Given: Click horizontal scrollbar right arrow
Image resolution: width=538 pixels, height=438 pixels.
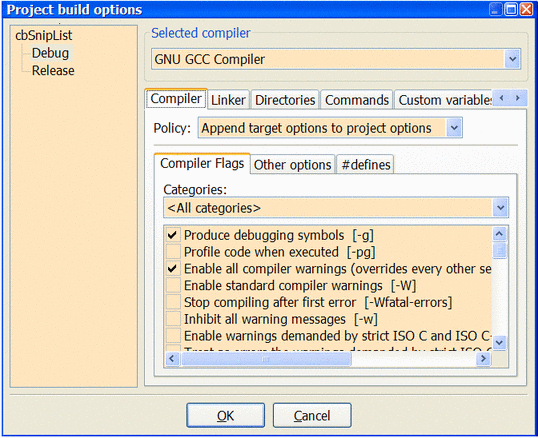Looking at the screenshot, I should (483, 359).
